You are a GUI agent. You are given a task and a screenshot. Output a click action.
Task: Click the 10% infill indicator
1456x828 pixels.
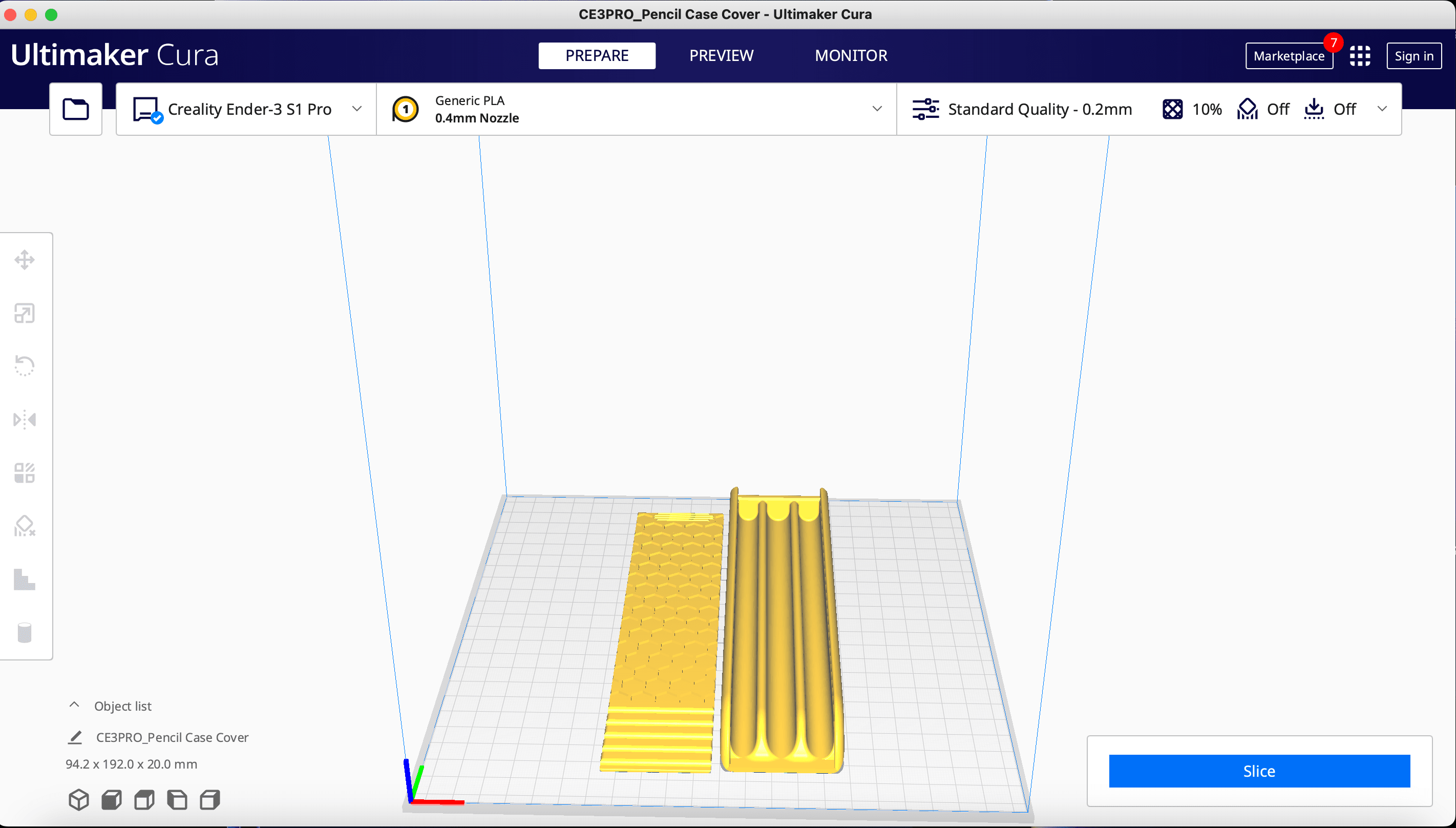[1192, 109]
